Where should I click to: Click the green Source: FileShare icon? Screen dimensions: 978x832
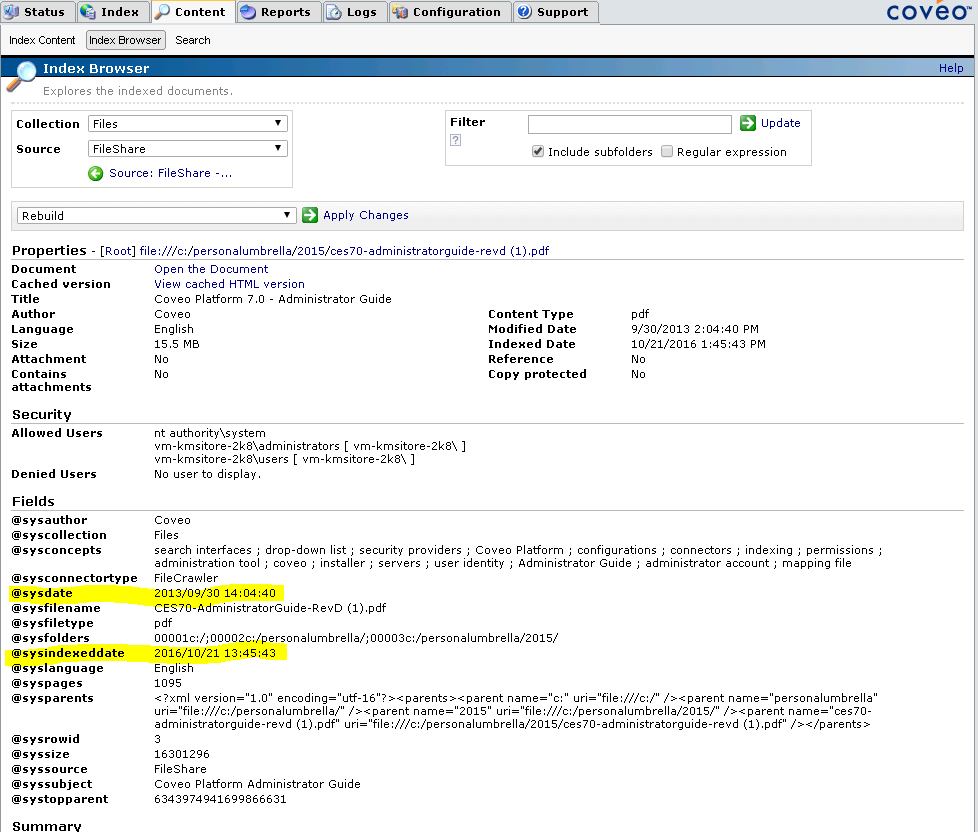coord(95,173)
